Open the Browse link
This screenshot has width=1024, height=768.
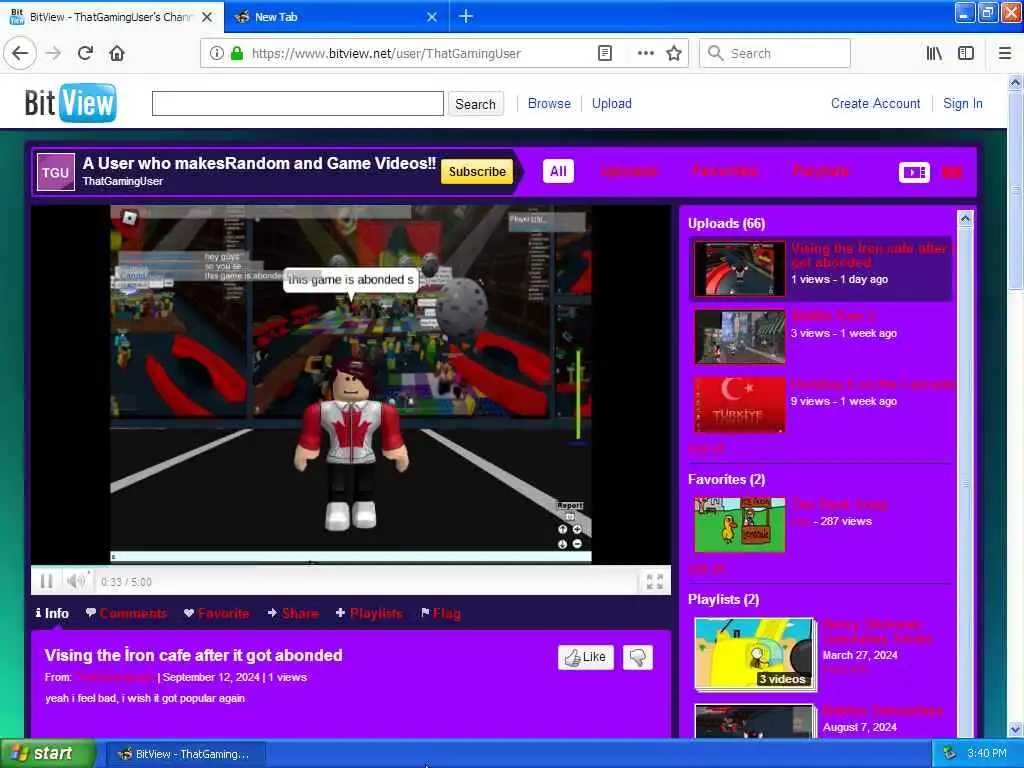(x=549, y=103)
